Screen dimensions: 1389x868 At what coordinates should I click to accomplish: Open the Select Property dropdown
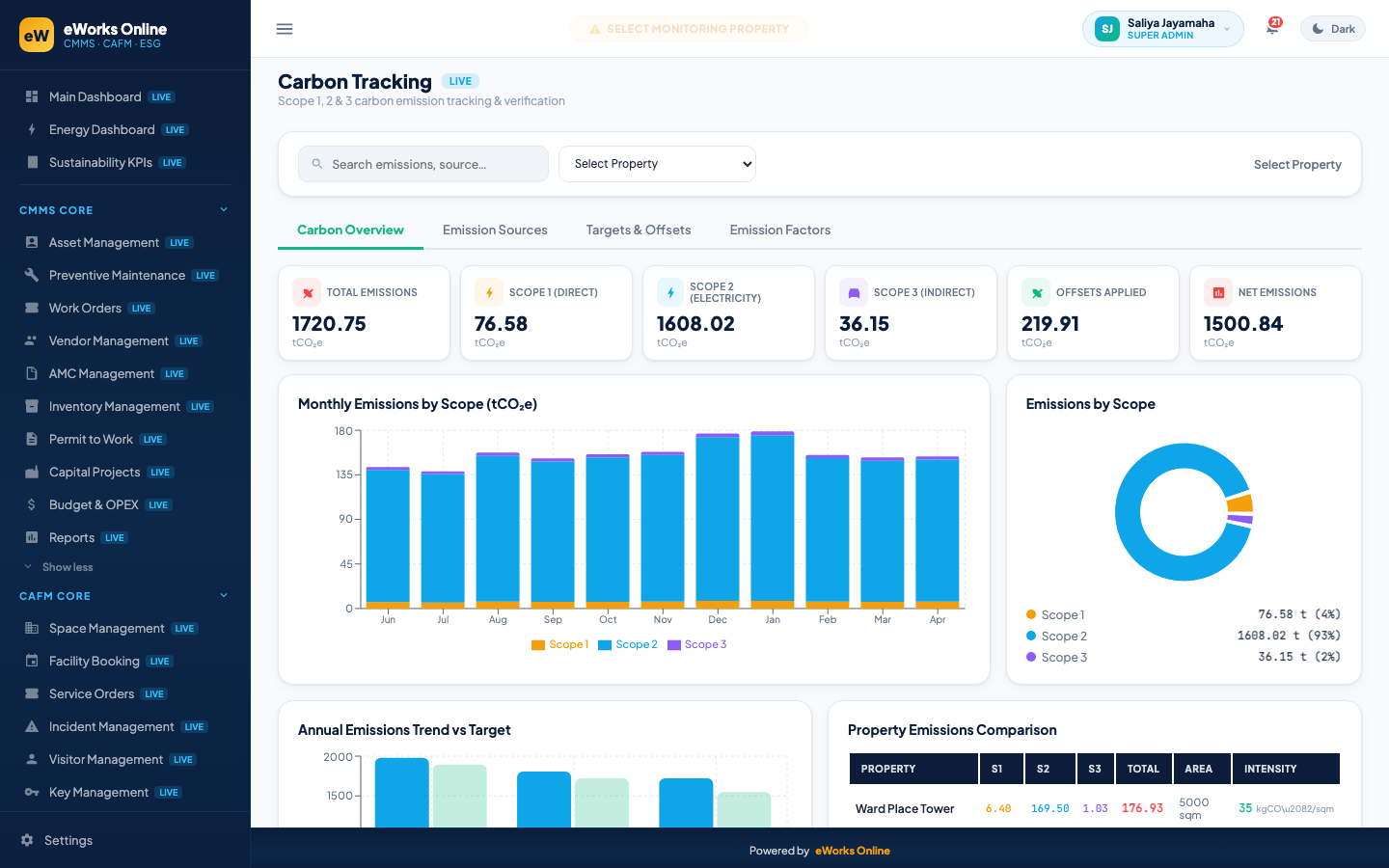657,164
